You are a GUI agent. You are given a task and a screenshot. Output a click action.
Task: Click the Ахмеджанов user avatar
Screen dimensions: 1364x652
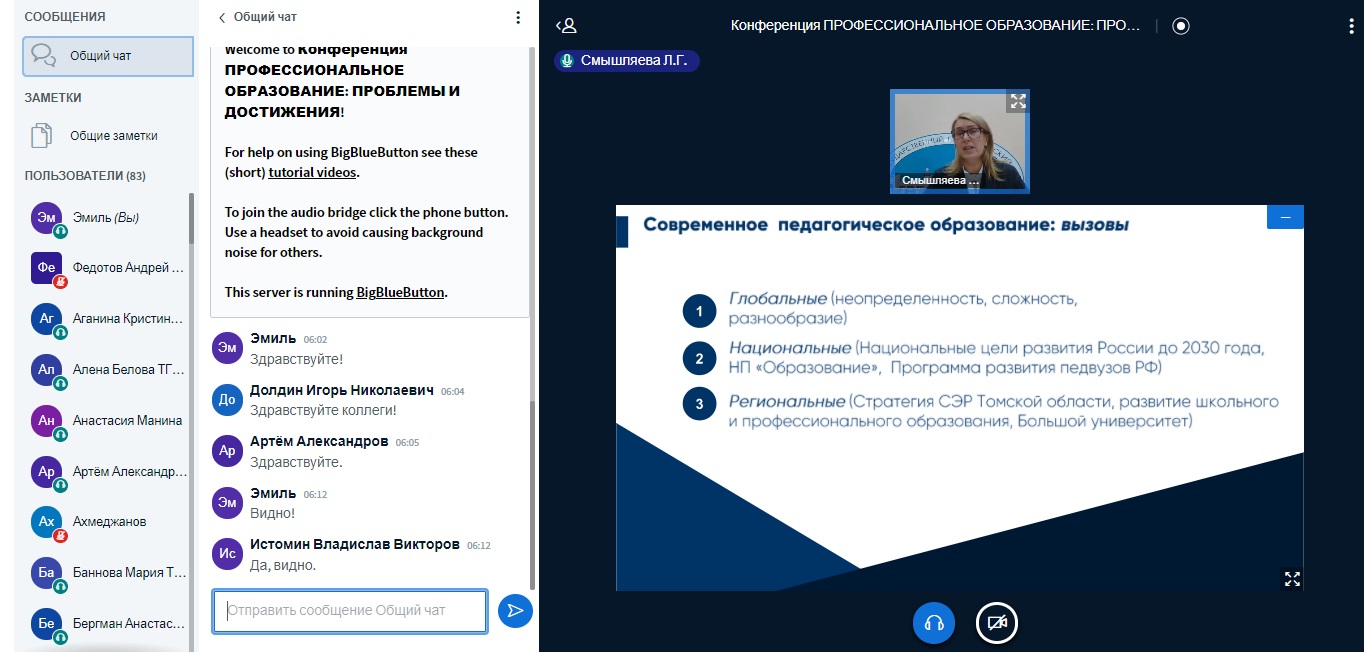tap(46, 521)
